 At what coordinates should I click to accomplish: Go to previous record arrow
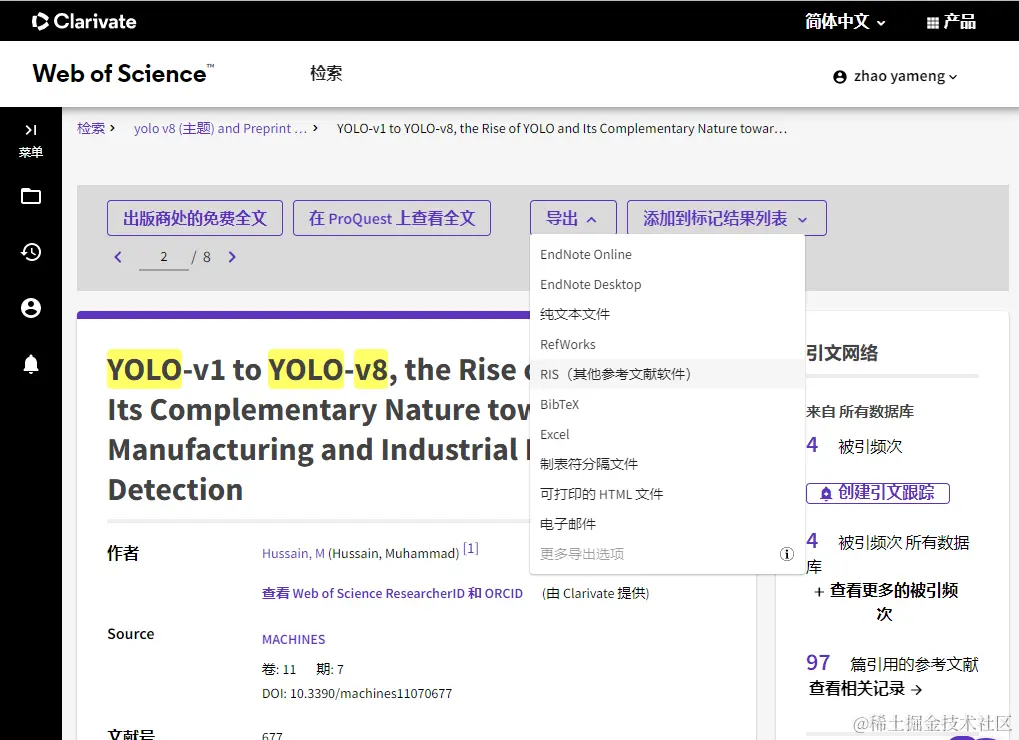118,257
